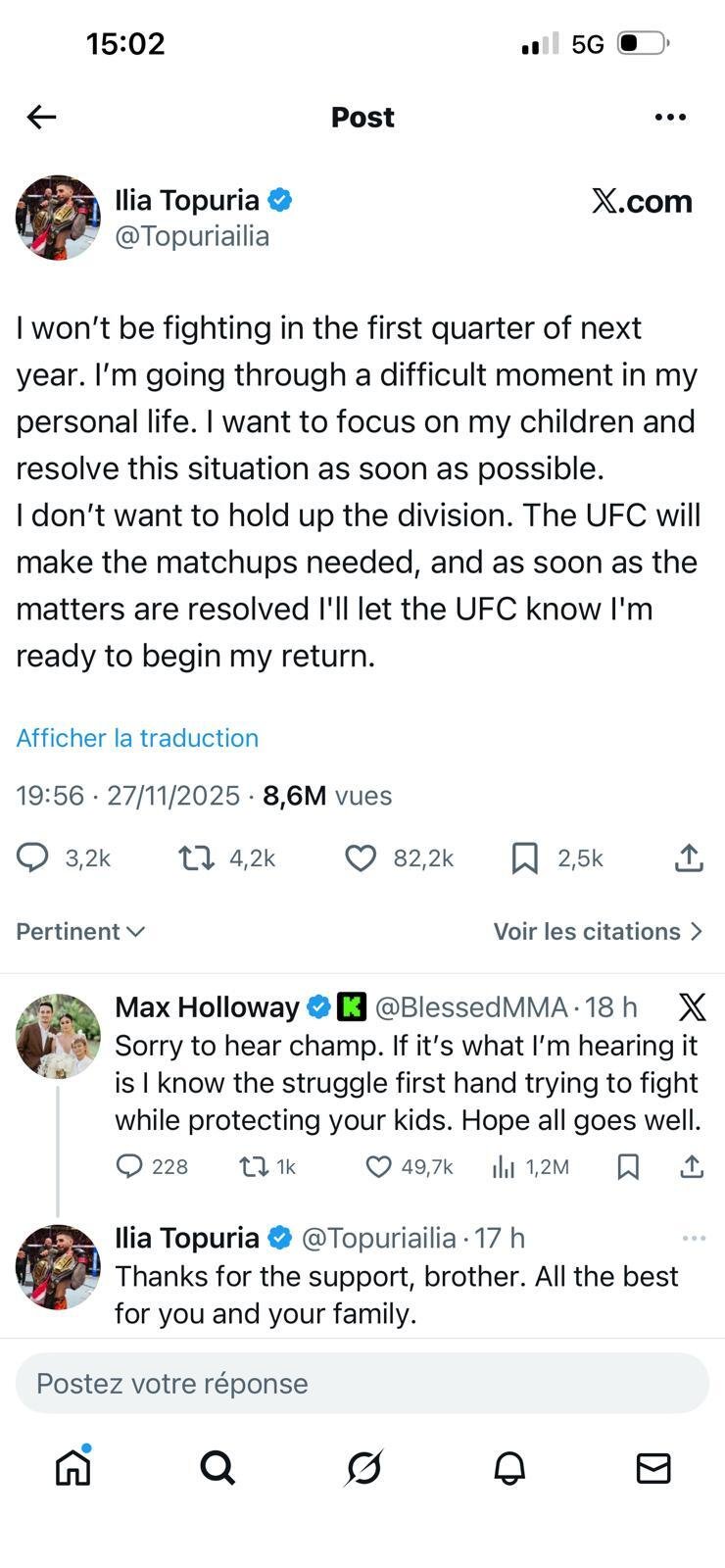Open the Grok tab icon

tap(363, 1467)
